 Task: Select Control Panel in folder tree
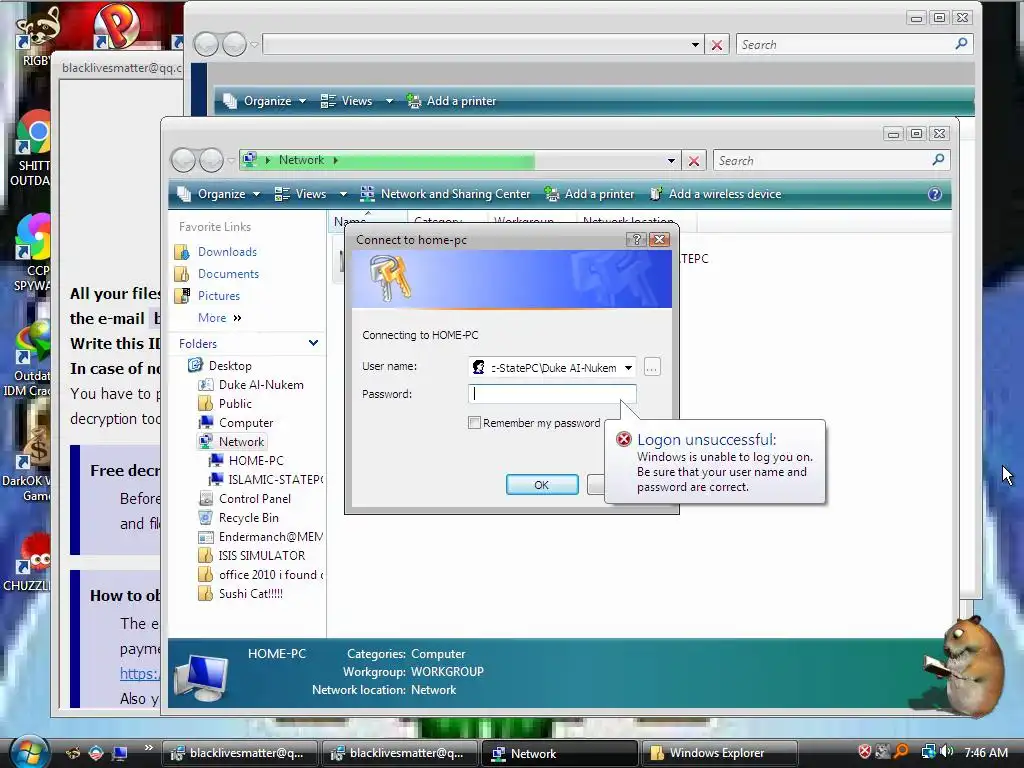point(255,498)
